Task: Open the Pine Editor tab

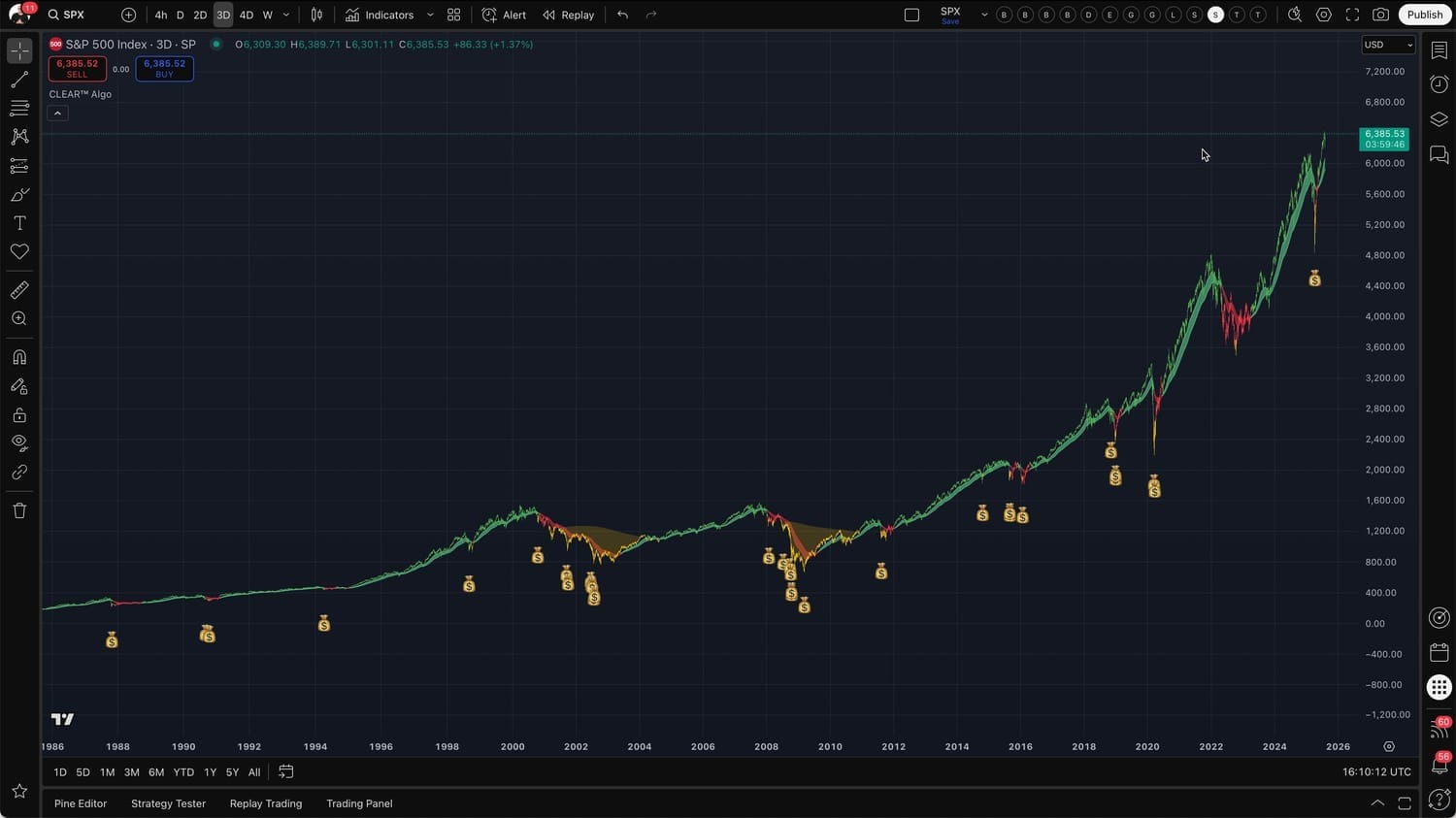Action: click(x=81, y=803)
